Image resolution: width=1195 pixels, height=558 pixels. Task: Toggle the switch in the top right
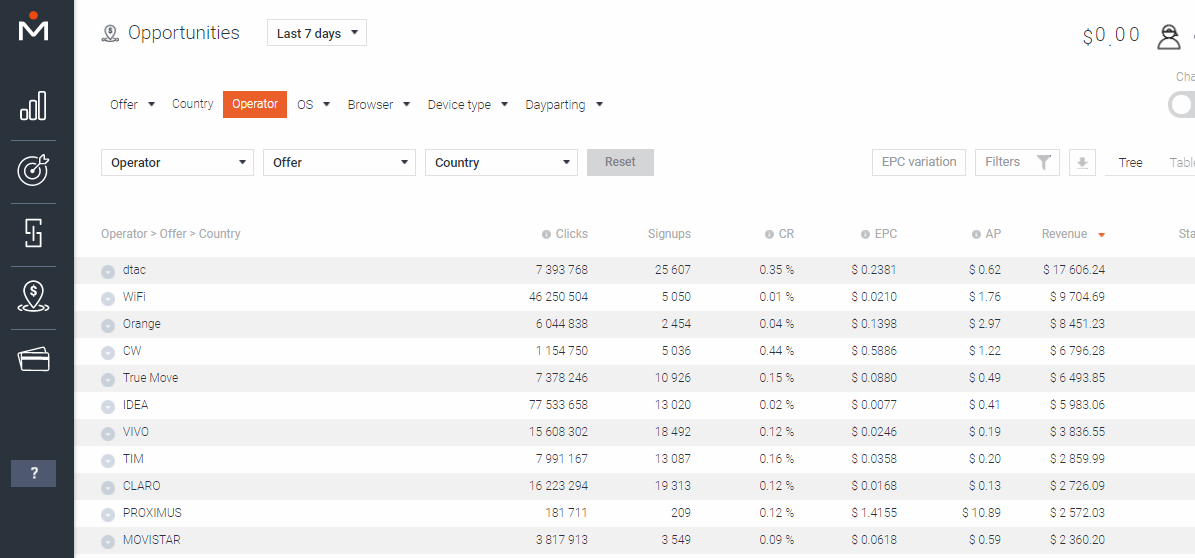pos(1182,104)
